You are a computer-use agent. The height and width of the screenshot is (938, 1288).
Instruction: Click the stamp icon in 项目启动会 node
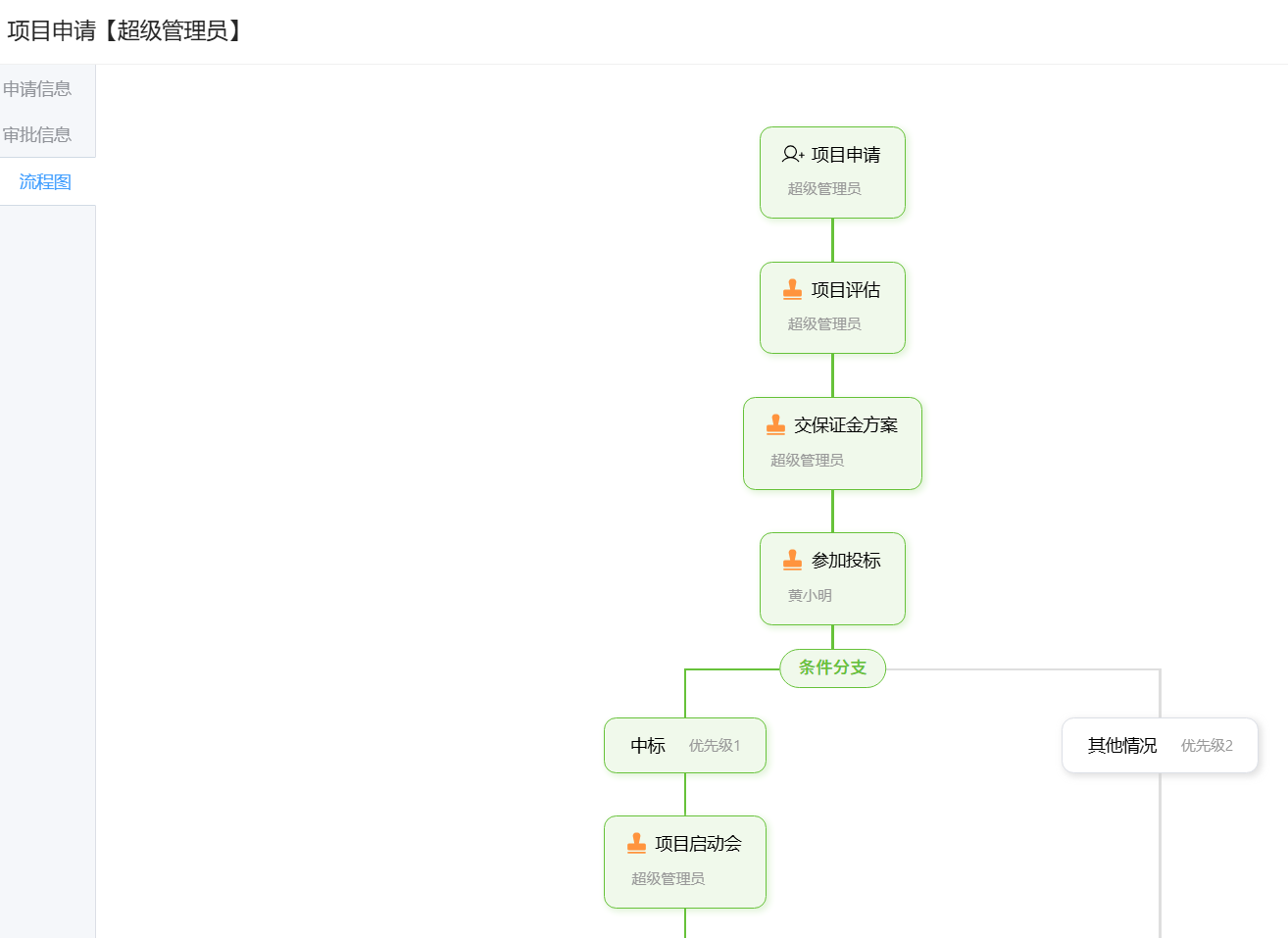point(636,844)
